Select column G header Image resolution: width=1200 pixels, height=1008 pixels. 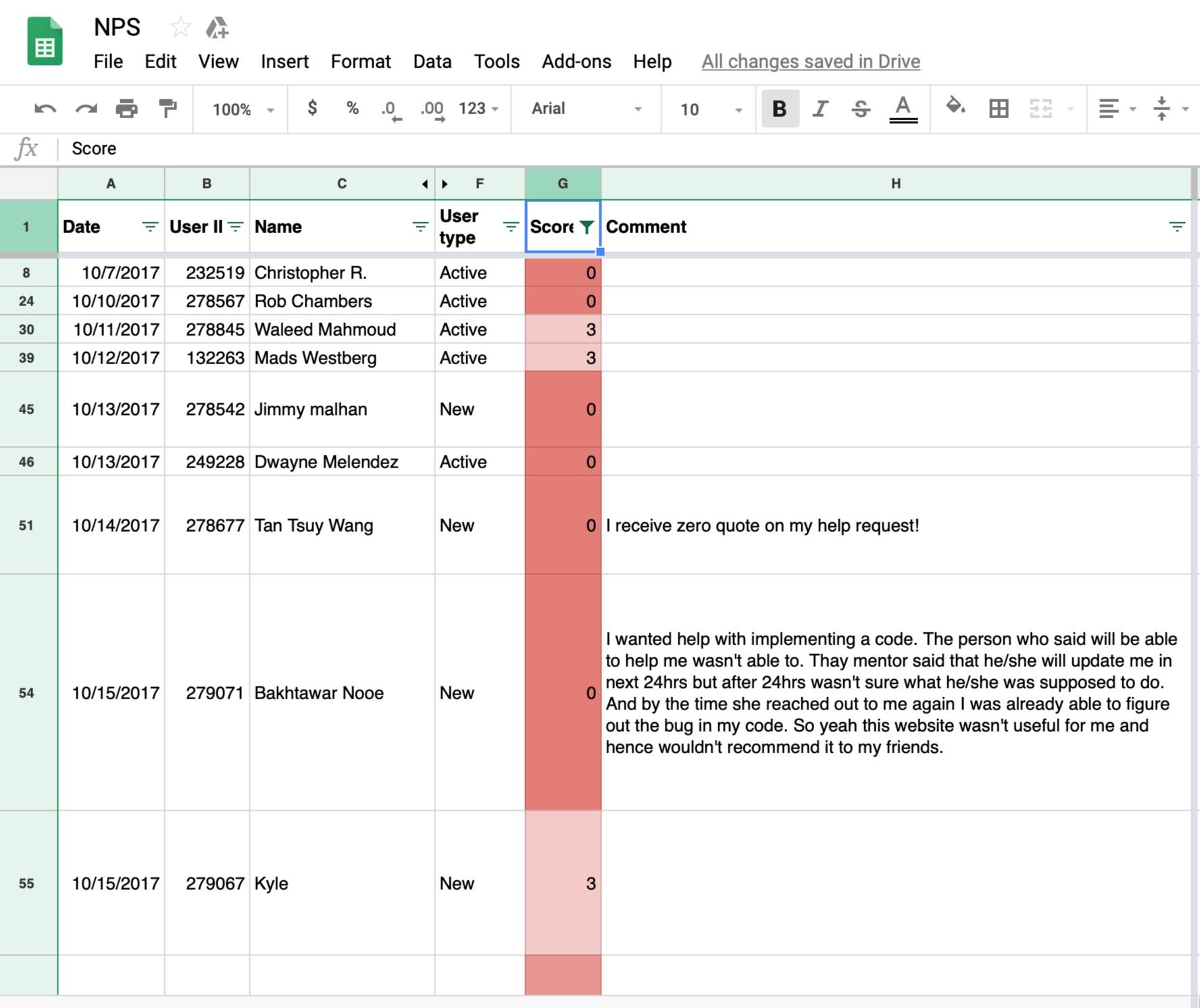click(x=563, y=183)
